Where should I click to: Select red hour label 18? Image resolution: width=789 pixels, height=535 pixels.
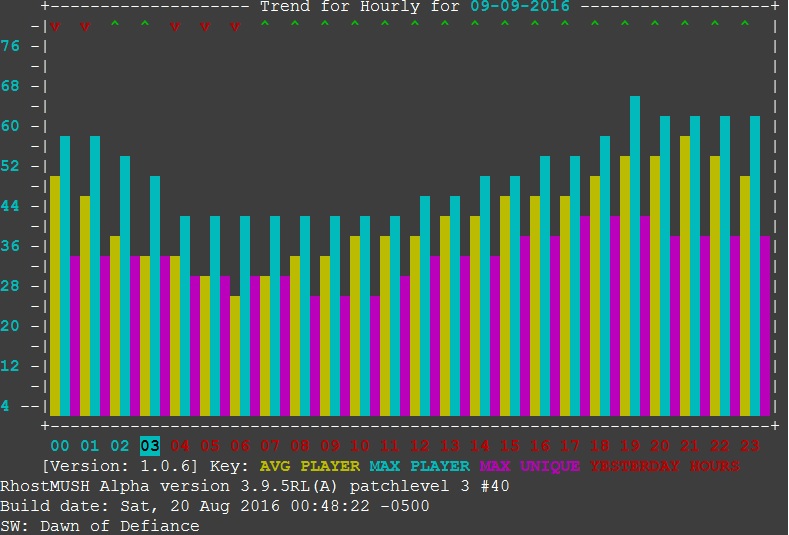(x=600, y=446)
